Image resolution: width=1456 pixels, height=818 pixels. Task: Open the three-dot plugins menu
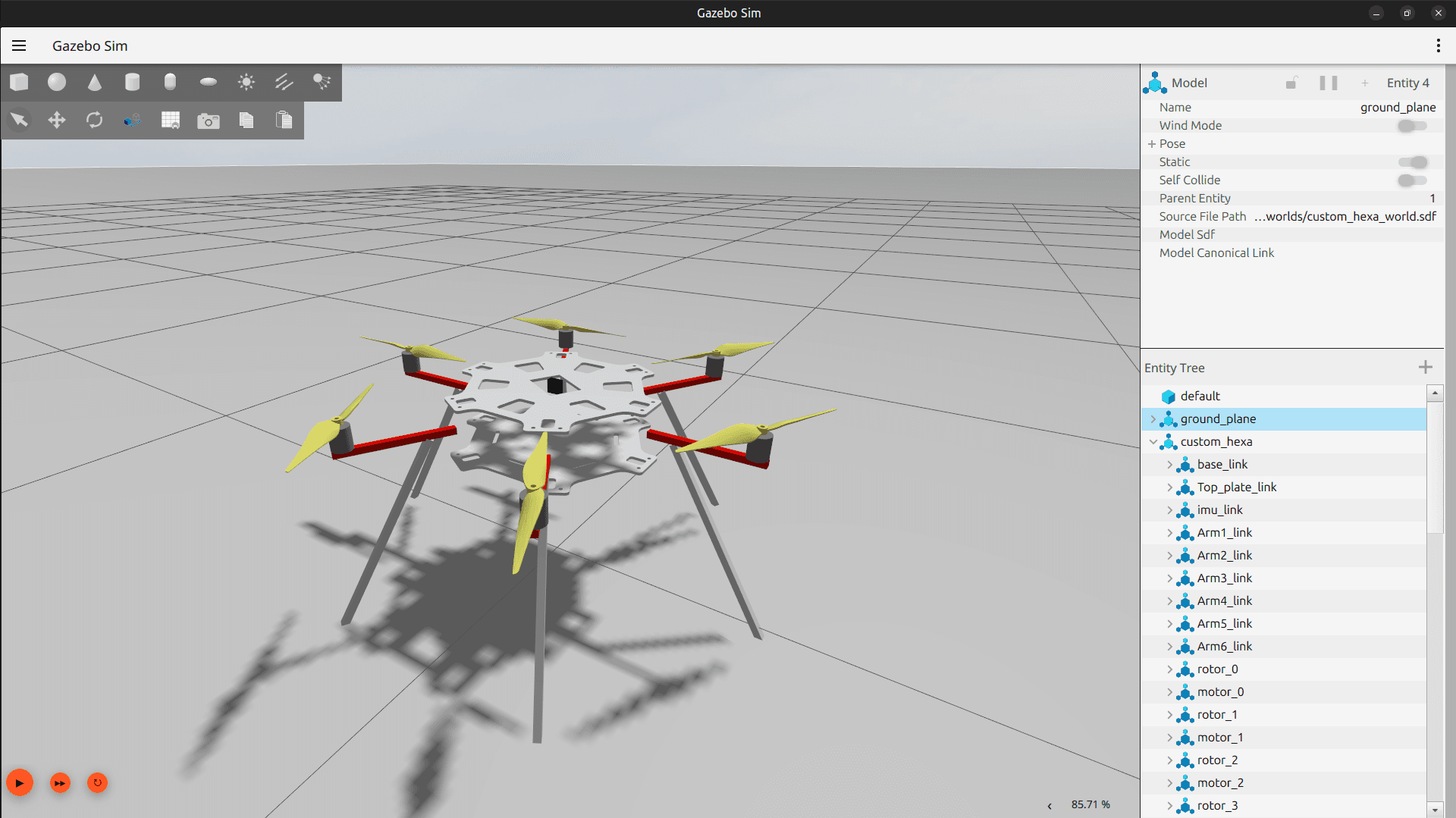click(1438, 46)
